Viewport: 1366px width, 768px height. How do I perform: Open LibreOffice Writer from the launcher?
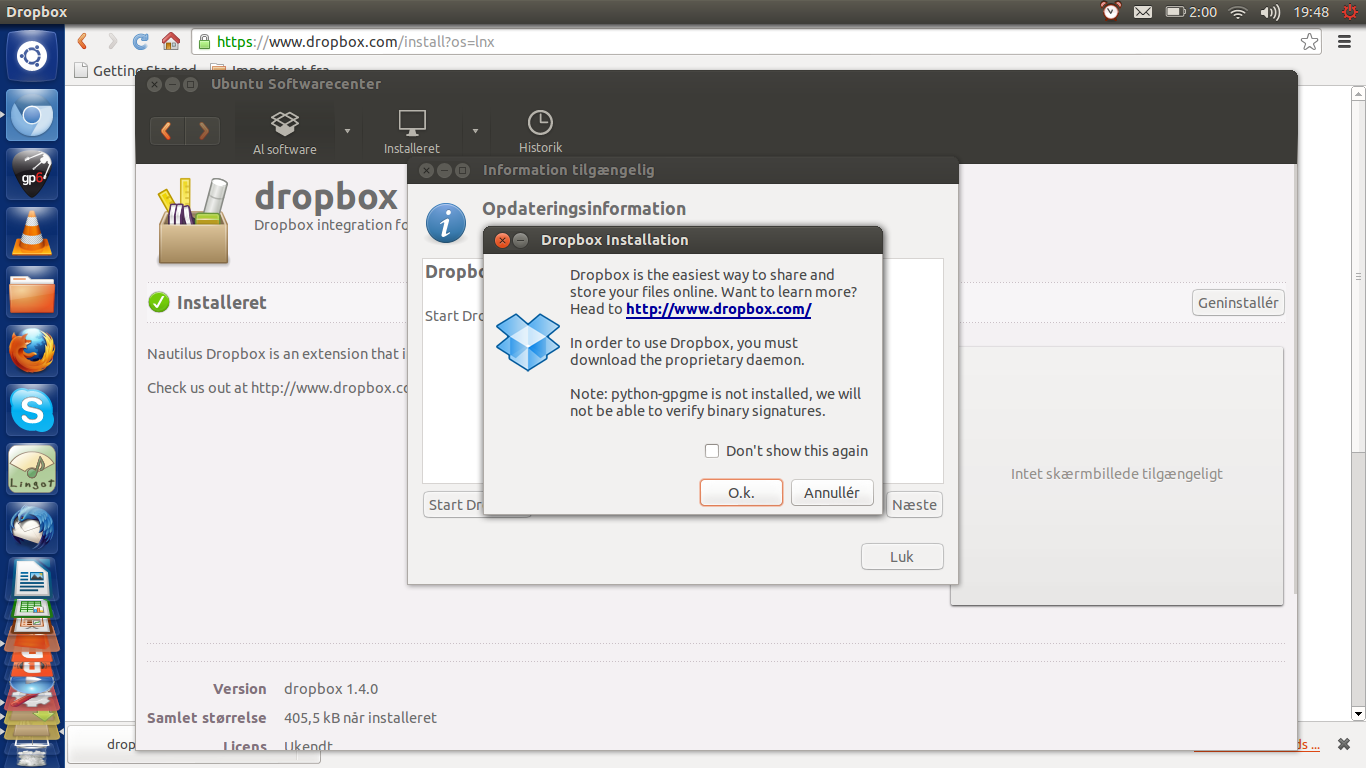coord(32,579)
